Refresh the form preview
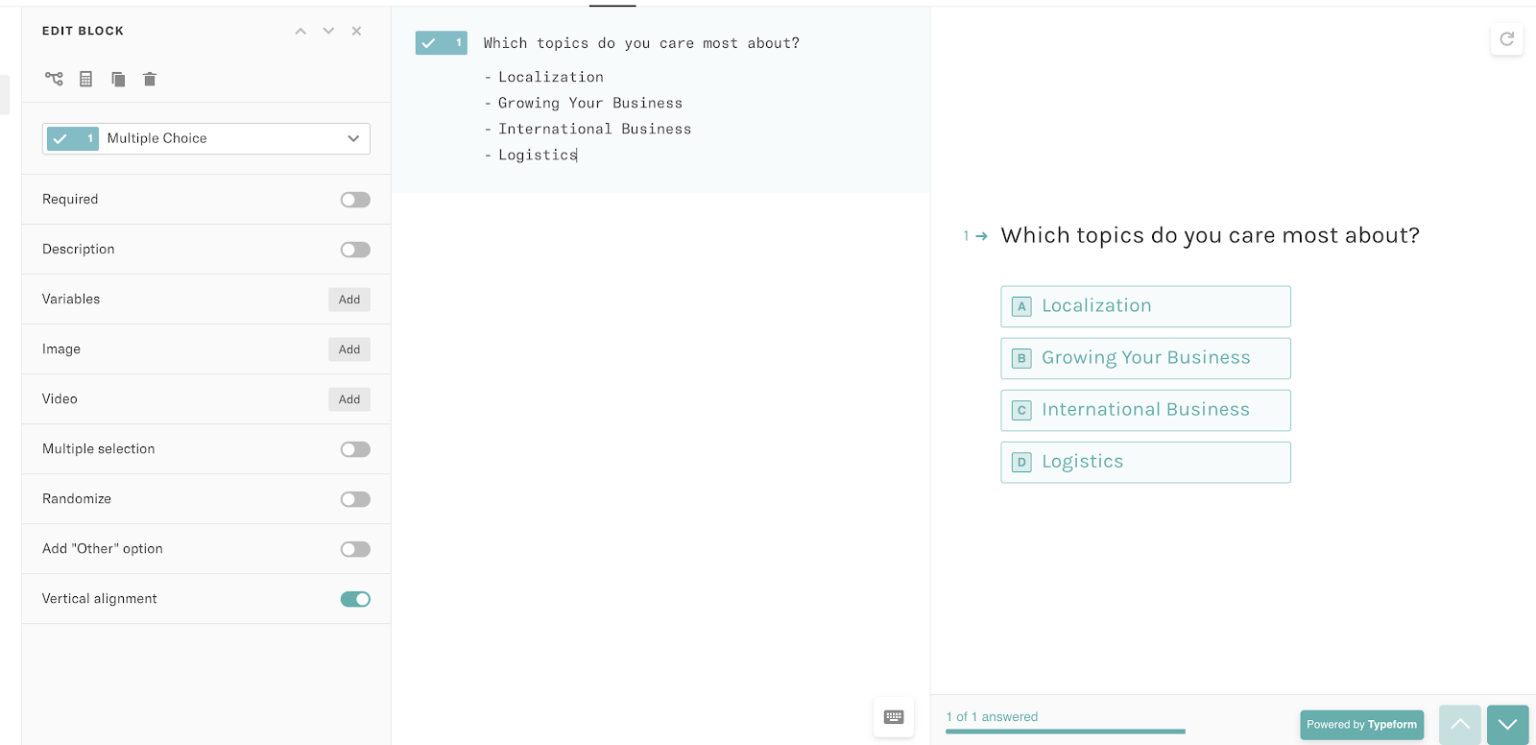The height and width of the screenshot is (745, 1536). click(x=1507, y=39)
